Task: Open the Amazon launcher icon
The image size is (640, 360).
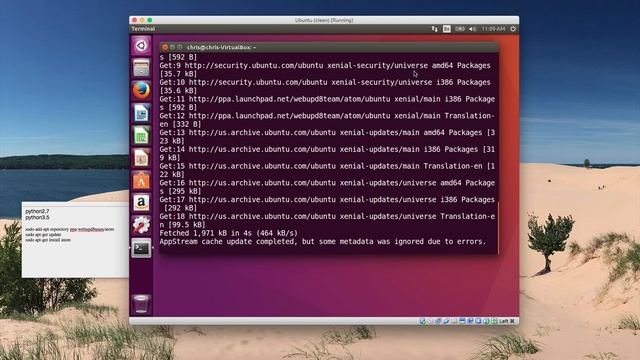Action: 141,202
